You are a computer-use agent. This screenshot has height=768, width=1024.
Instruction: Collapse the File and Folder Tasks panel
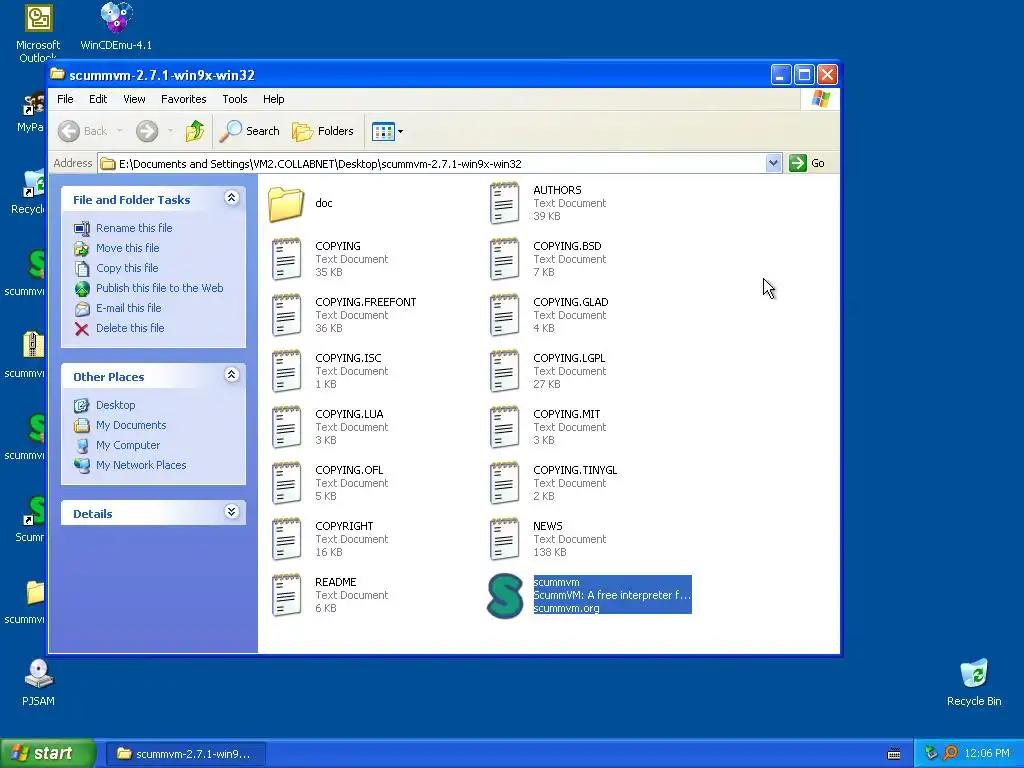[232, 198]
